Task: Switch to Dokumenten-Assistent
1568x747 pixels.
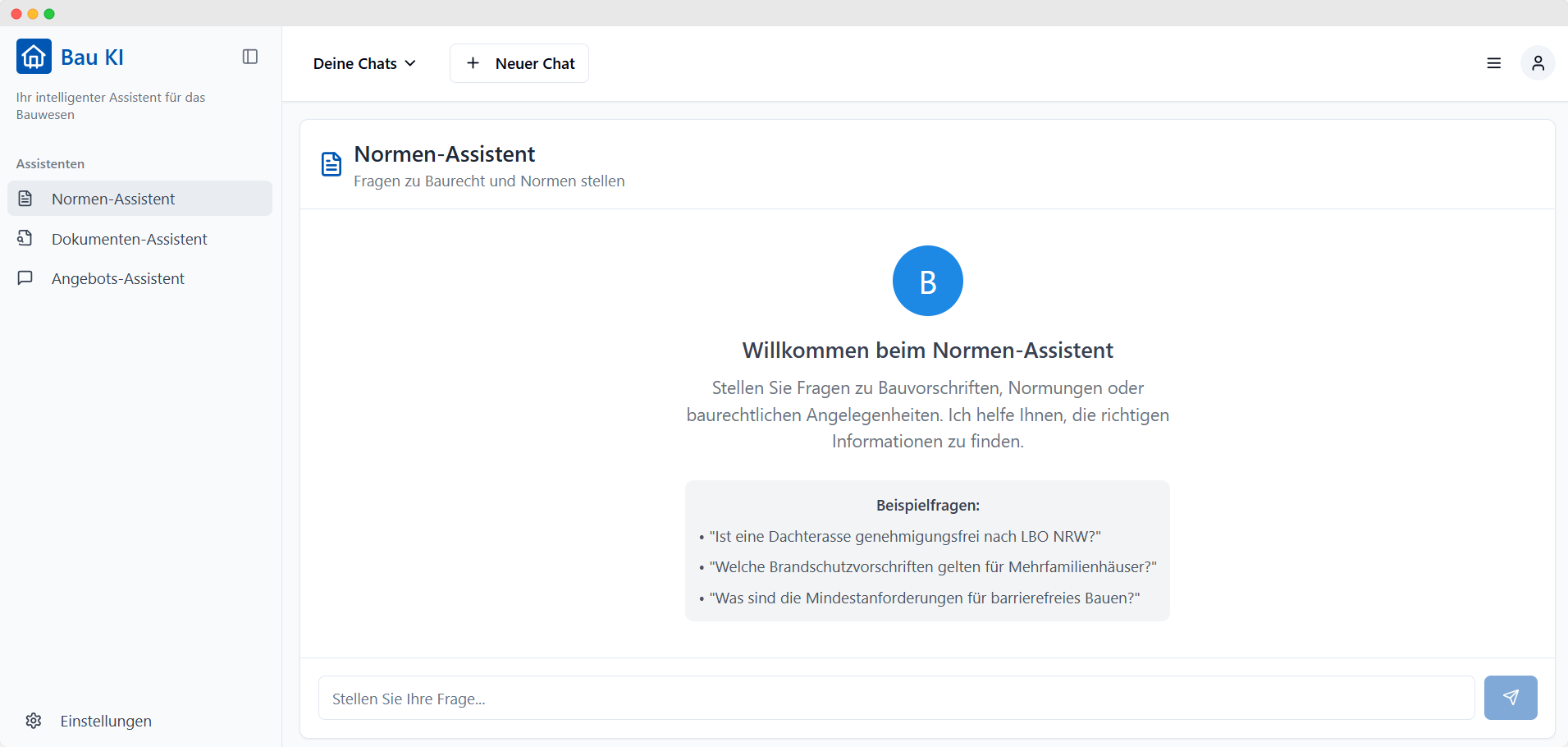Action: coord(130,239)
